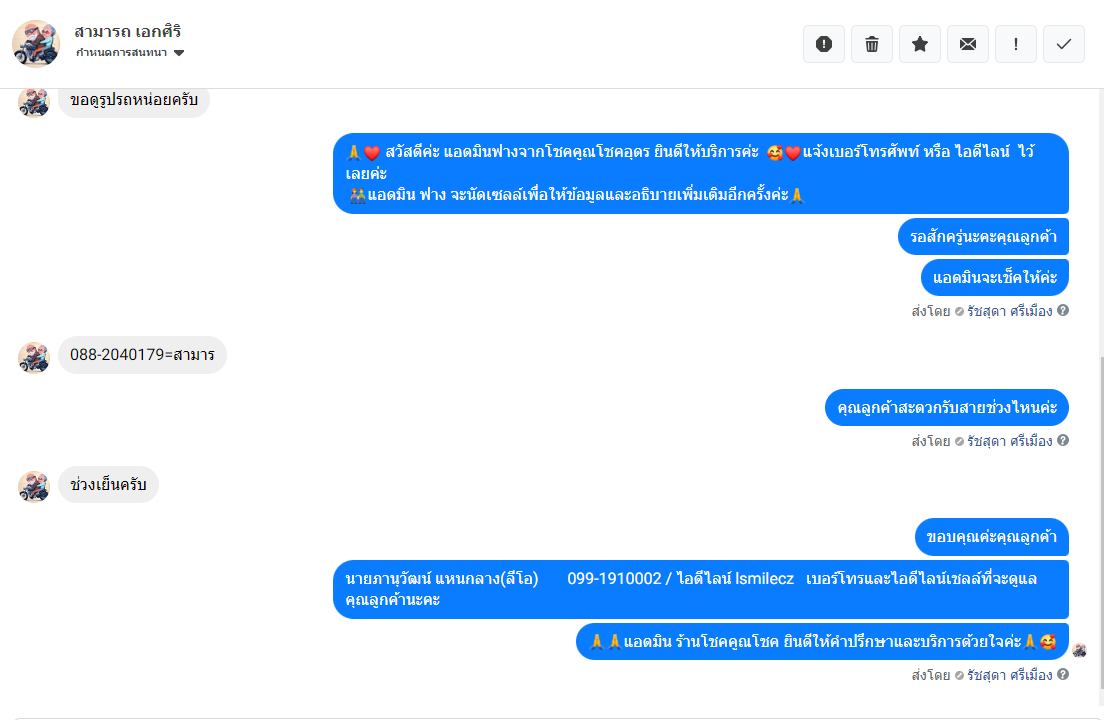The width and height of the screenshot is (1104, 720).
Task: Select the message with 099-1910002 contact info
Action: click(701, 589)
